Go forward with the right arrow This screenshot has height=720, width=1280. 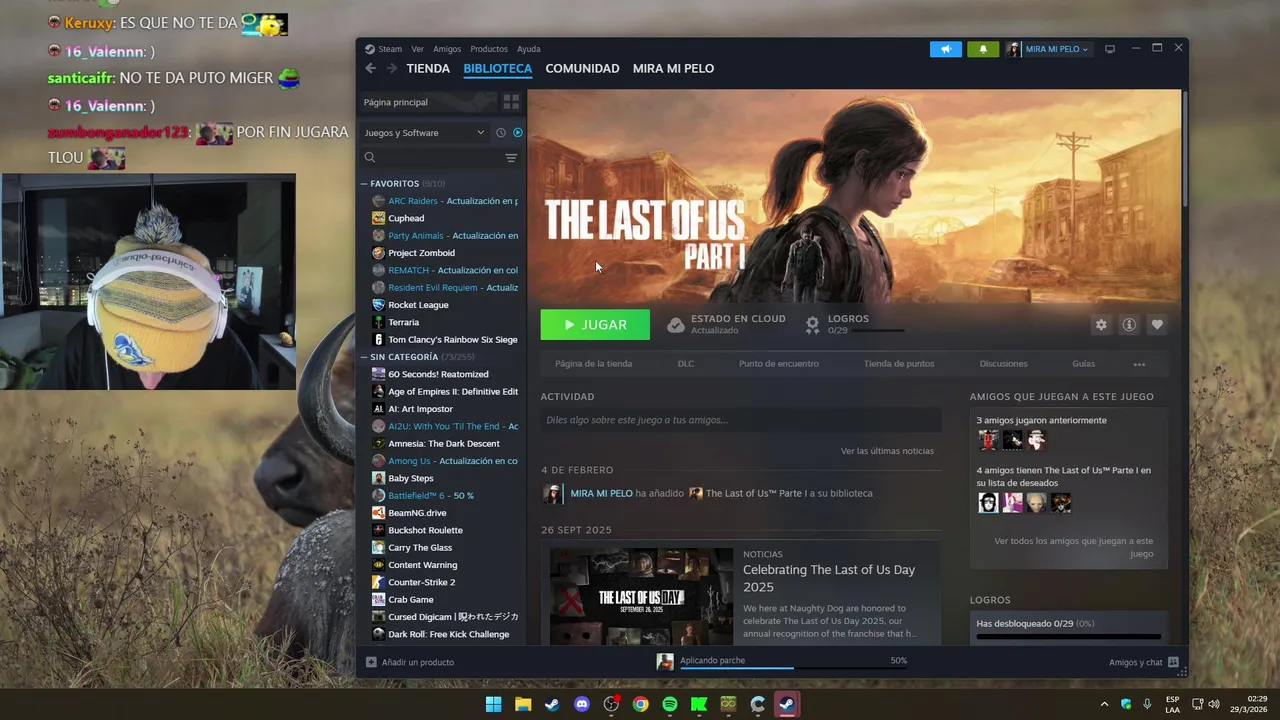pos(391,68)
